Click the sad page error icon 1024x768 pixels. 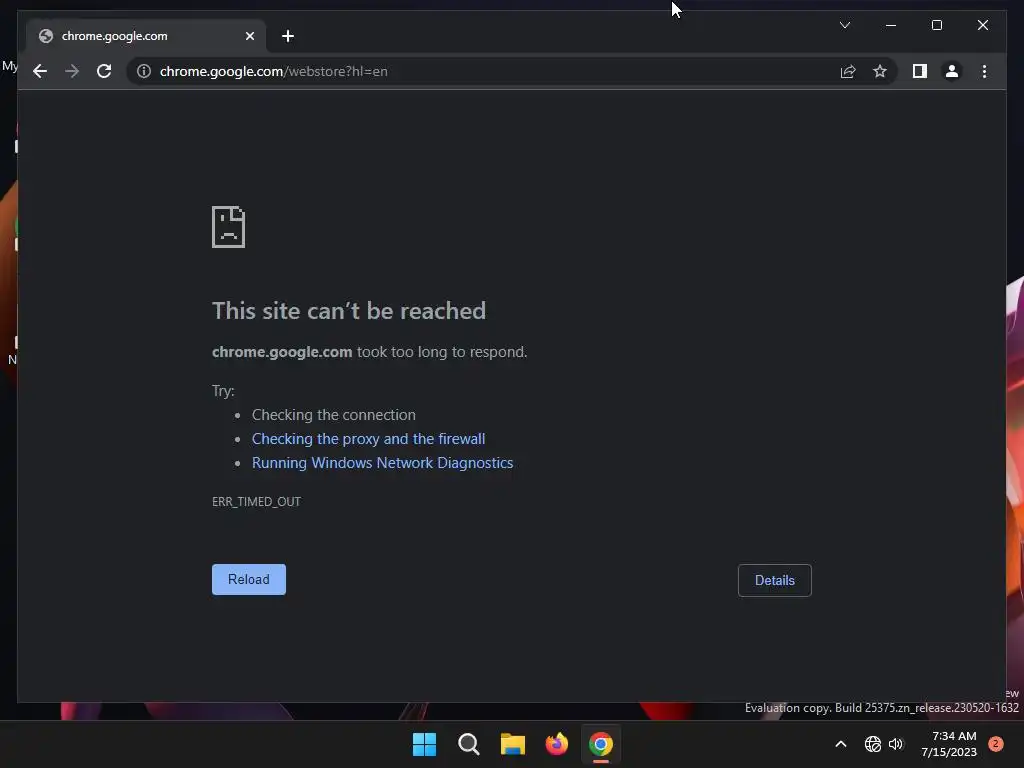click(229, 227)
